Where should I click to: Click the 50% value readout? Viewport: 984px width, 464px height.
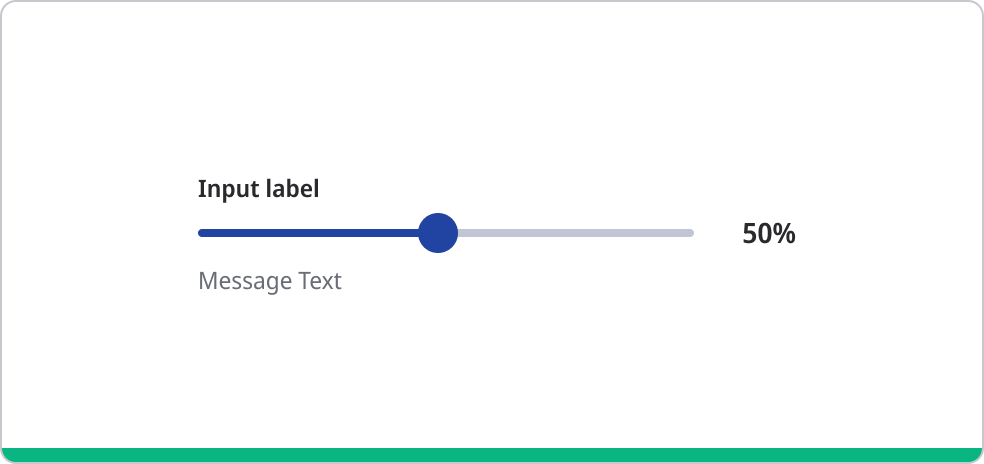[768, 234]
